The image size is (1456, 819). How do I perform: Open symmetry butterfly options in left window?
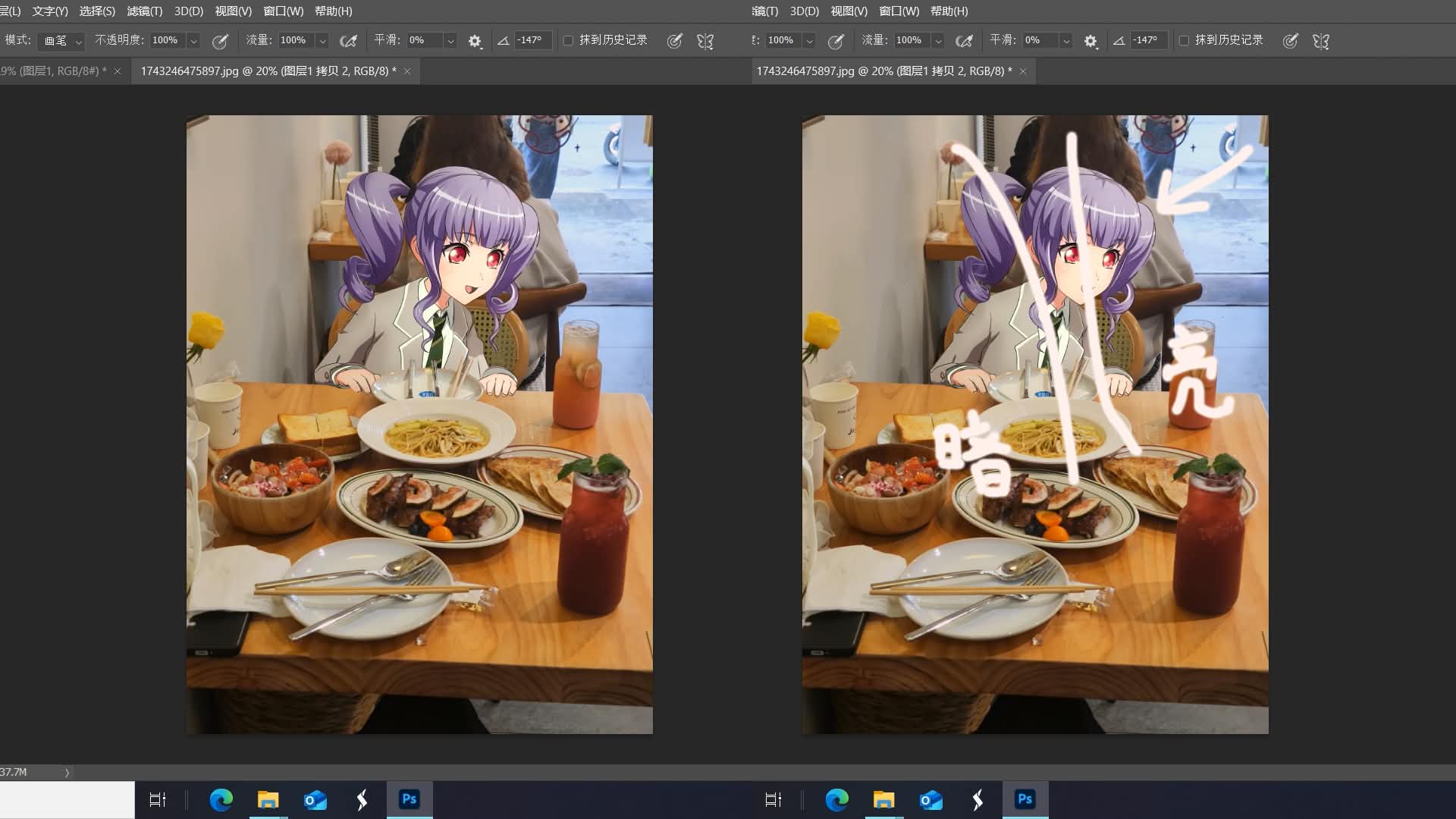(x=705, y=41)
